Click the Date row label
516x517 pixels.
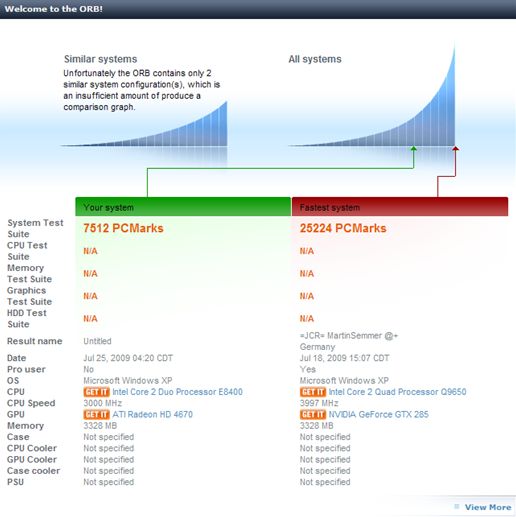point(17,358)
